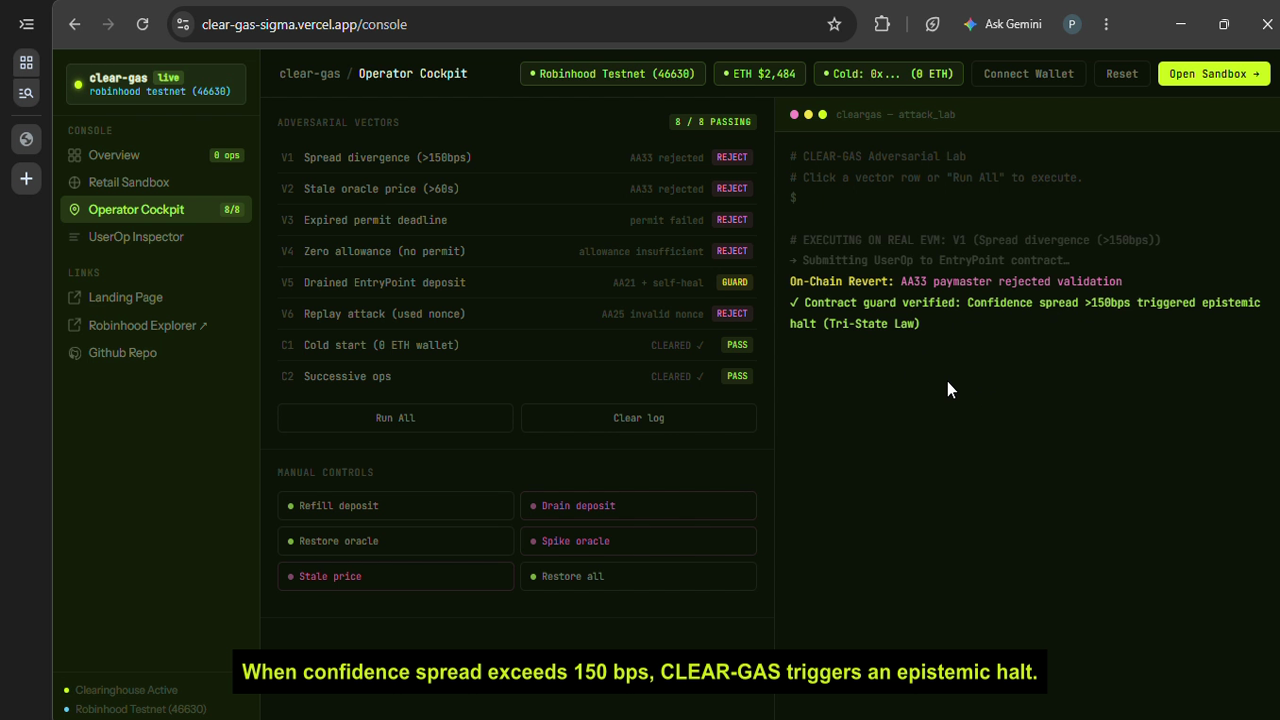
Task: Open the browser Extensions puzzle icon
Action: [882, 24]
